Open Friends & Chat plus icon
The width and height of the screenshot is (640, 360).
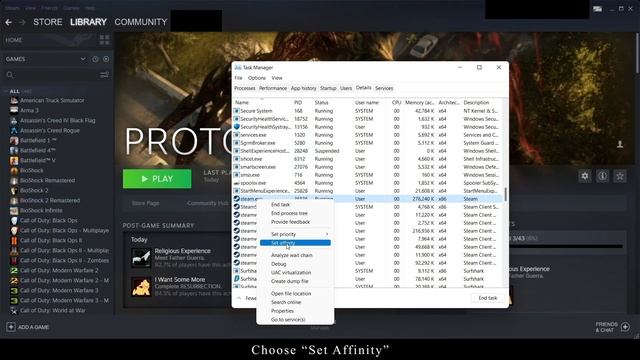pos(626,327)
